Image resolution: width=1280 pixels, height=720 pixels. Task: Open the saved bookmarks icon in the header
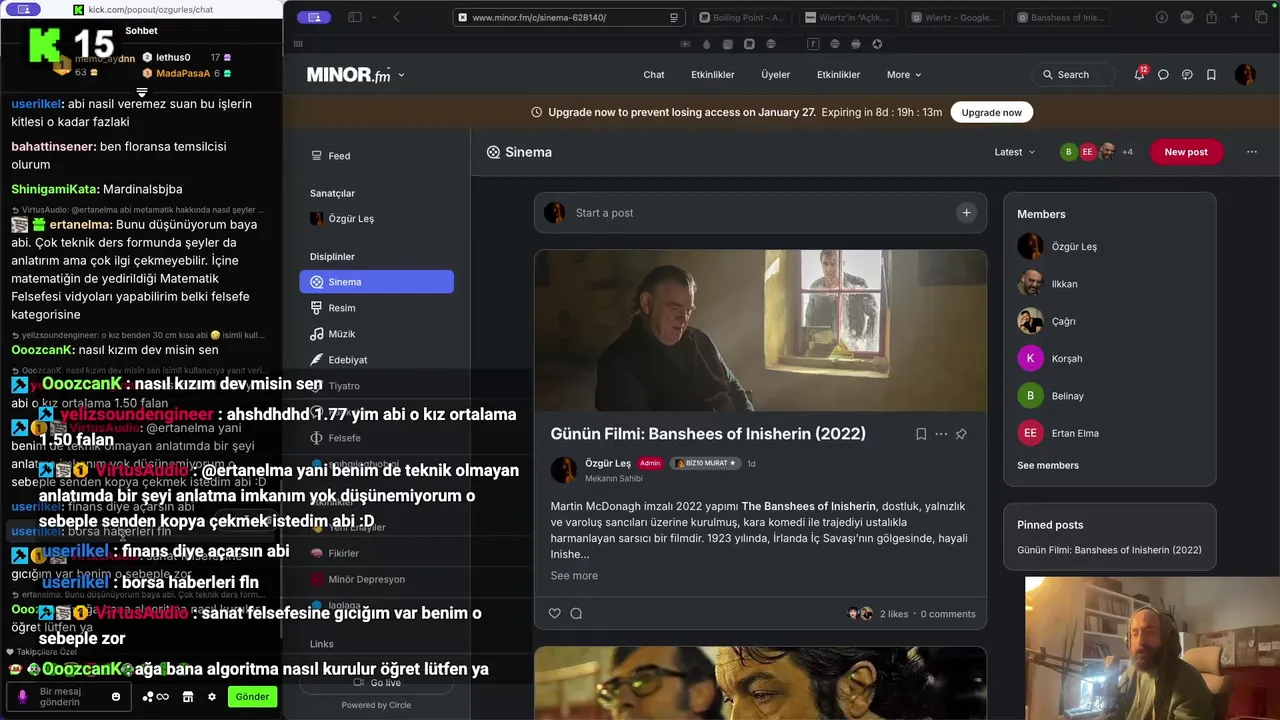pyautogui.click(x=1211, y=75)
